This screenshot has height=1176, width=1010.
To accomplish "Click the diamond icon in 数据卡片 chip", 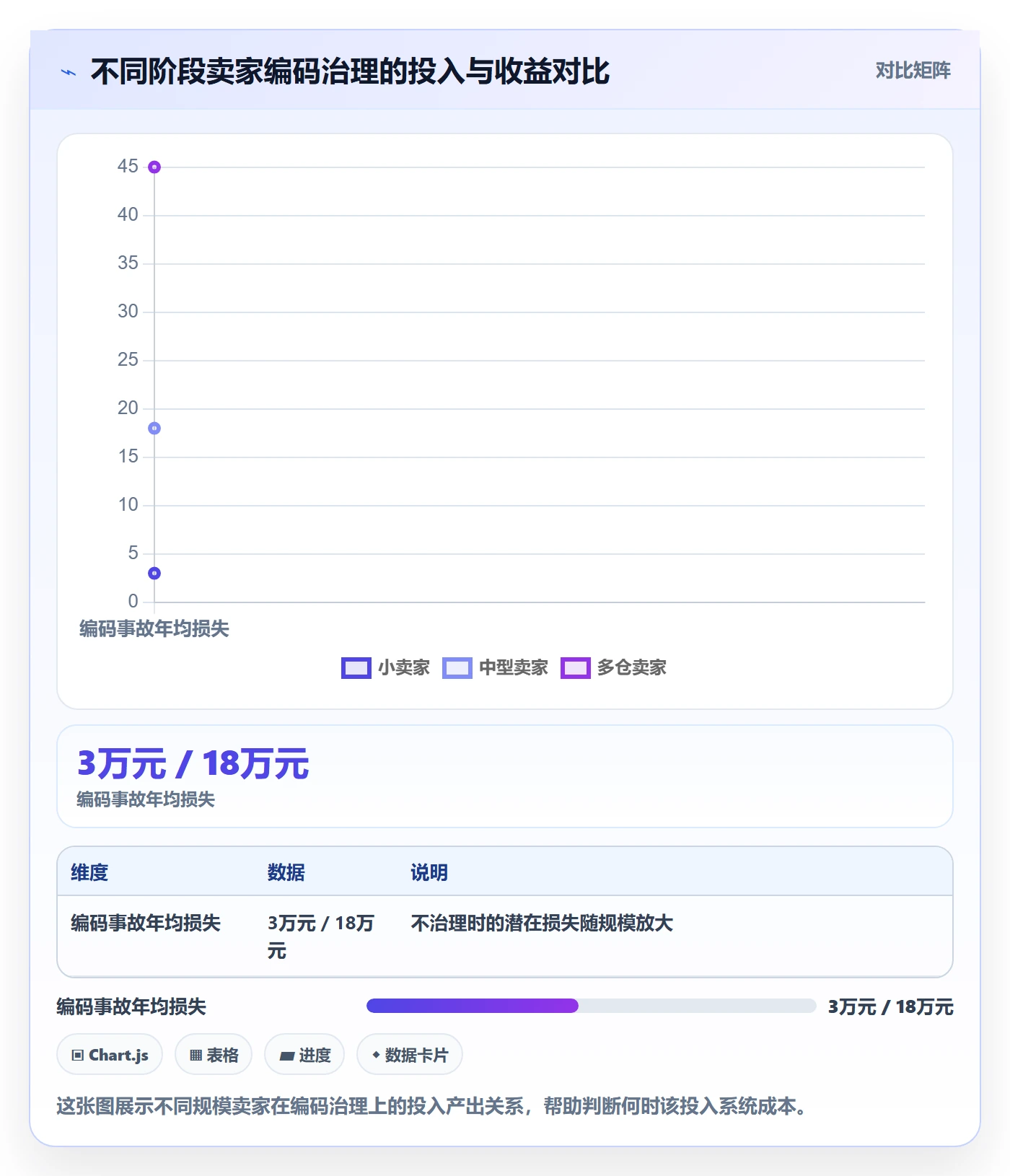I will click(x=376, y=1055).
